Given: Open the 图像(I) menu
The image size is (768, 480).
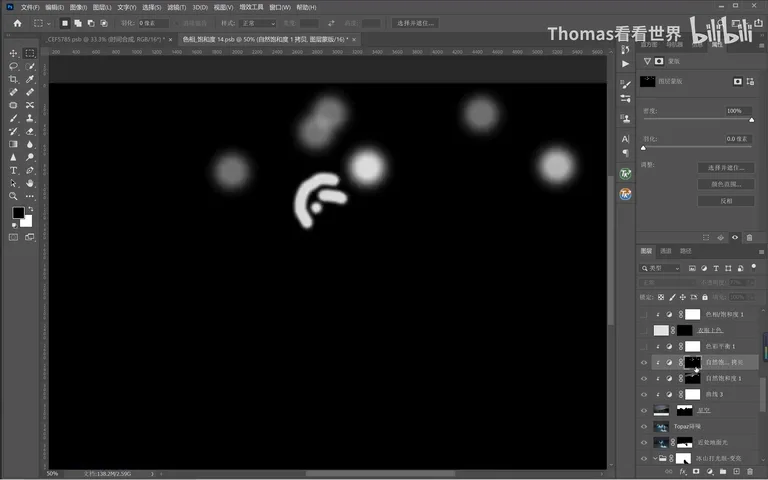Looking at the screenshot, I should tap(78, 7).
